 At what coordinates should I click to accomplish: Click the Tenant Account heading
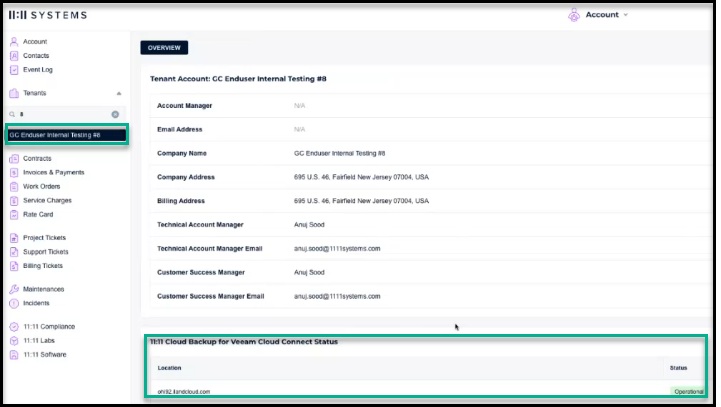pos(238,79)
